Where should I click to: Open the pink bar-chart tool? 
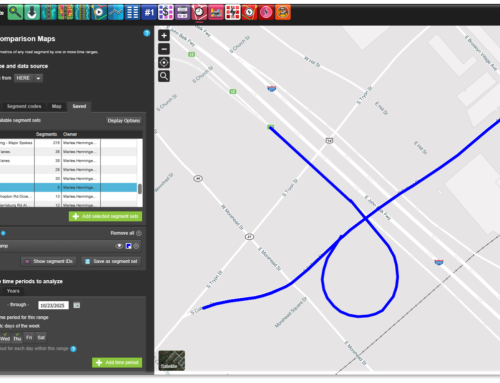216,13
